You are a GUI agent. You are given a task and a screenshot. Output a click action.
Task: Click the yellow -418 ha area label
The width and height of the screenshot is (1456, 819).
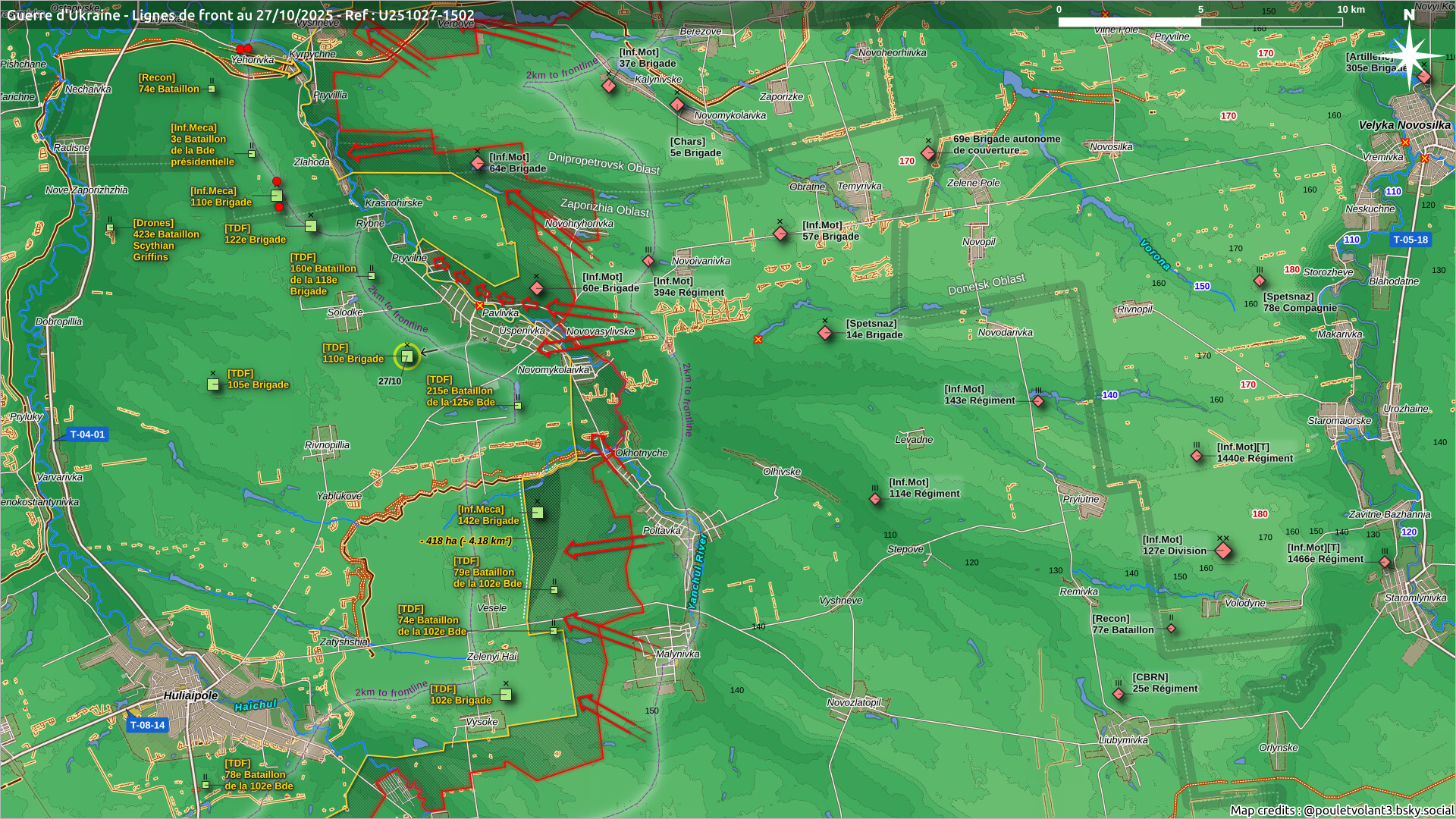coord(466,541)
